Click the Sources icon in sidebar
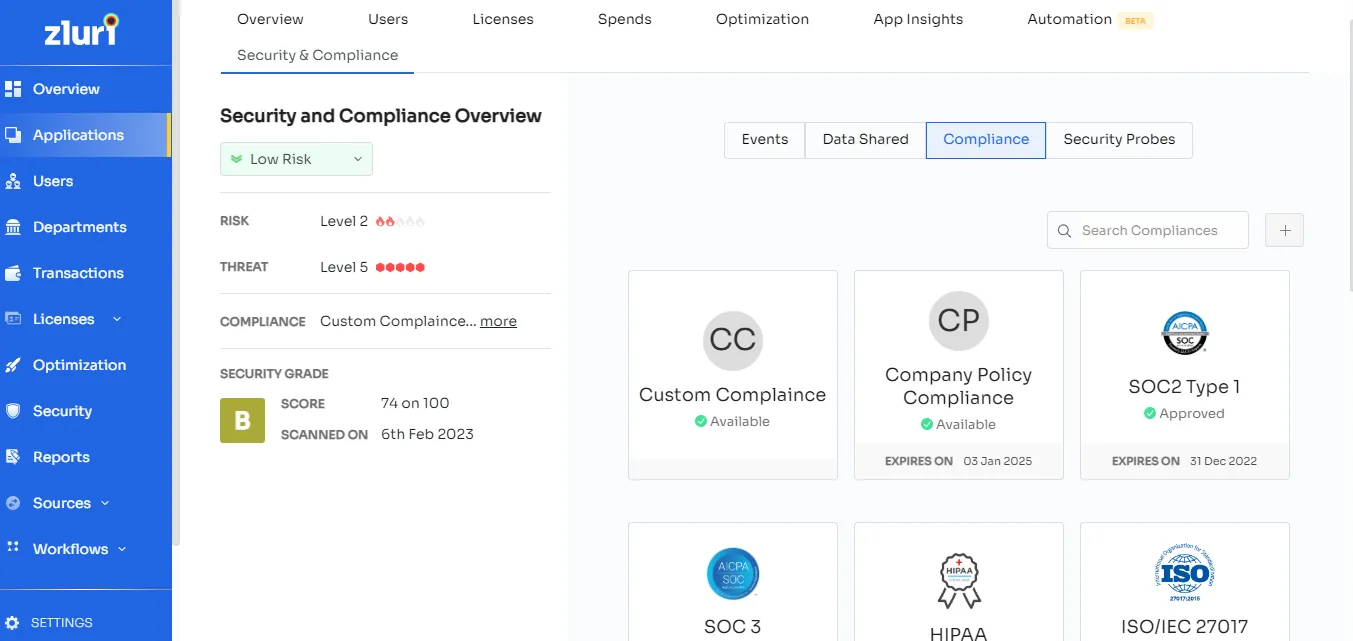 pyautogui.click(x=13, y=503)
